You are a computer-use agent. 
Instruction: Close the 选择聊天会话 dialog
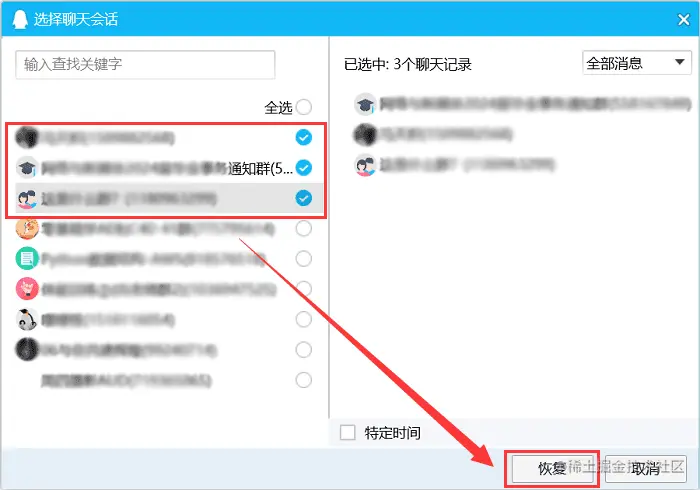pos(683,19)
